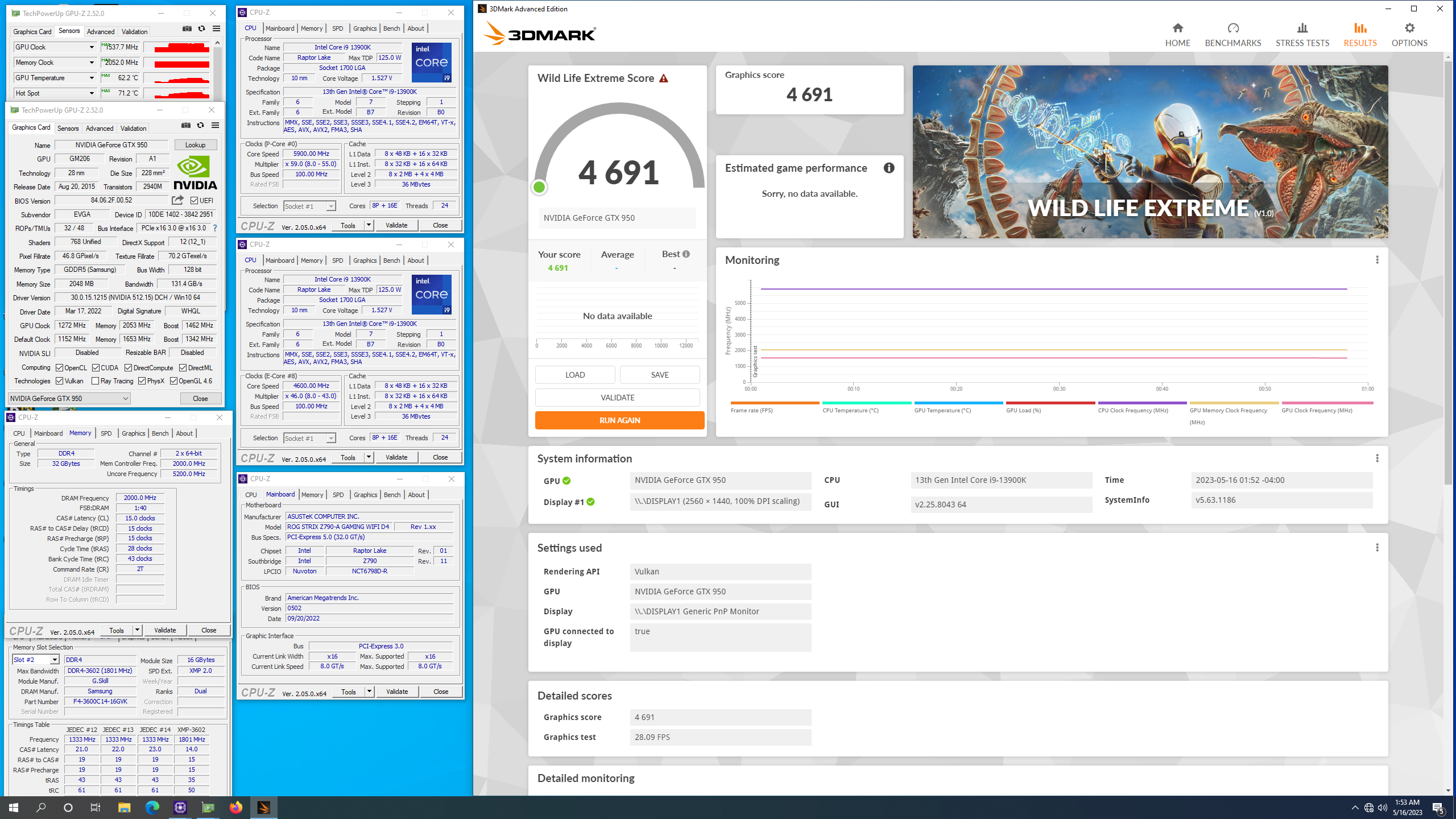Screen dimensions: 1456x819
Task: Open Microsoft Edge from taskbar
Action: click(152, 807)
